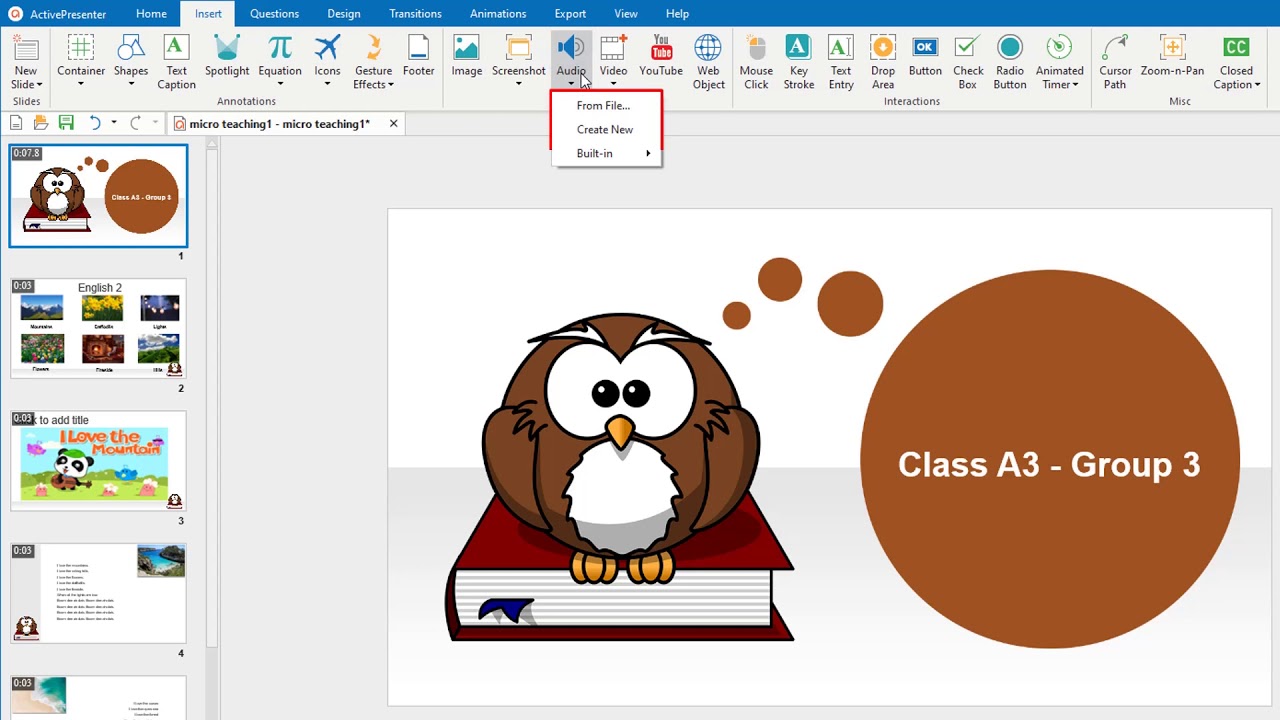Image resolution: width=1280 pixels, height=720 pixels.
Task: Choose From File... in the Audio menu
Action: (606, 105)
